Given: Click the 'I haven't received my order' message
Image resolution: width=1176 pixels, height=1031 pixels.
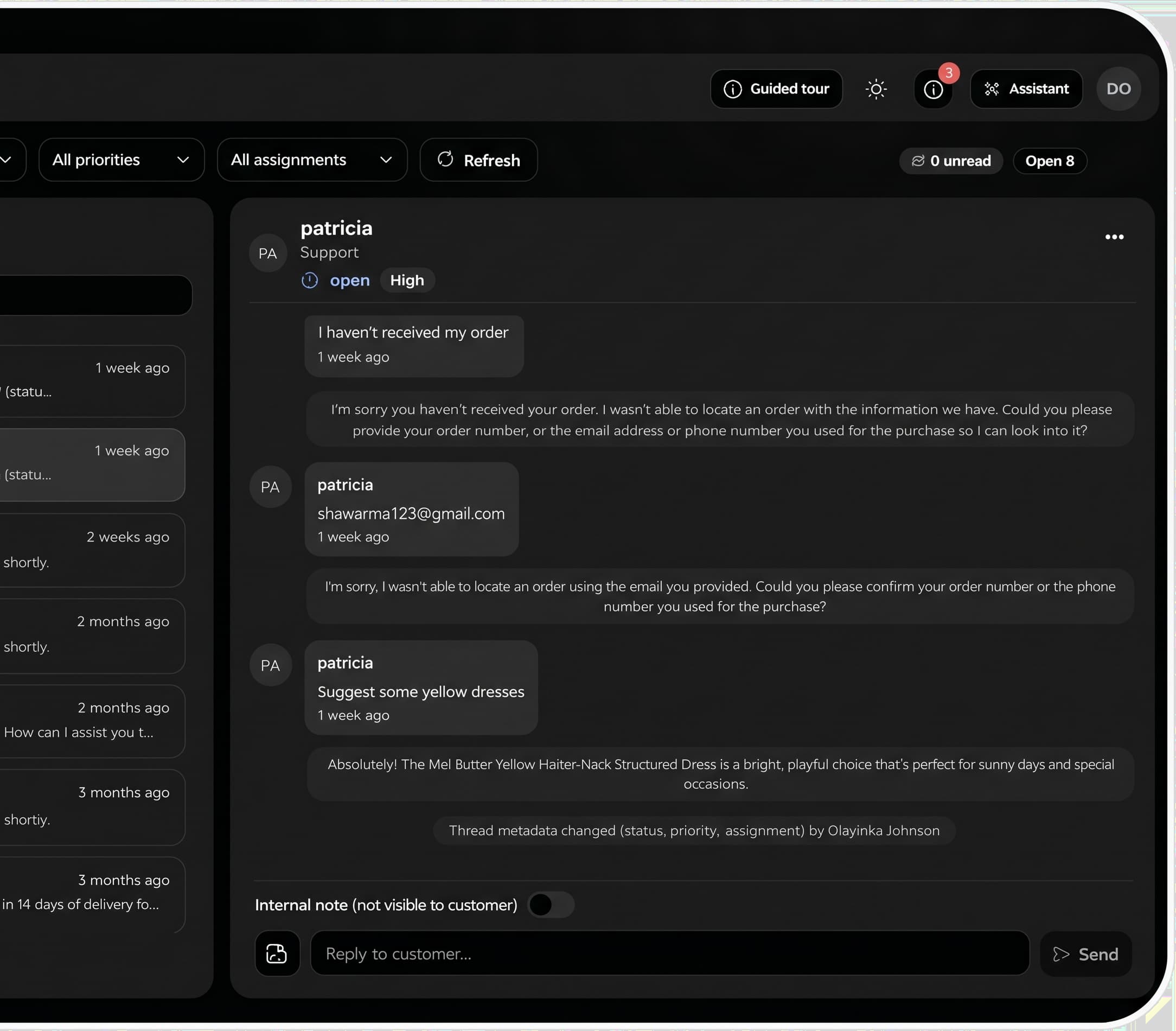Looking at the screenshot, I should coord(414,346).
